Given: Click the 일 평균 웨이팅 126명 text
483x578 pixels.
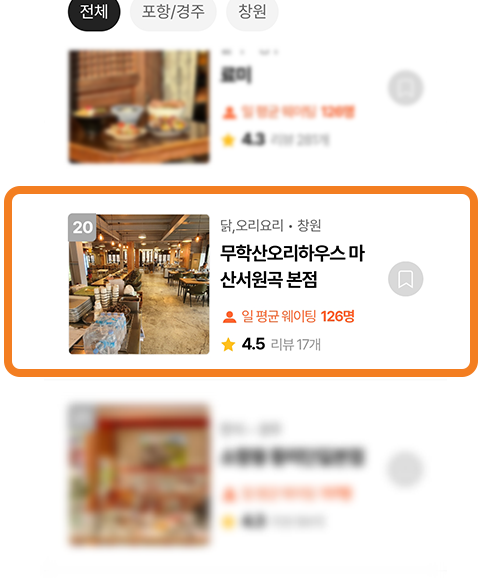Looking at the screenshot, I should pos(298,316).
